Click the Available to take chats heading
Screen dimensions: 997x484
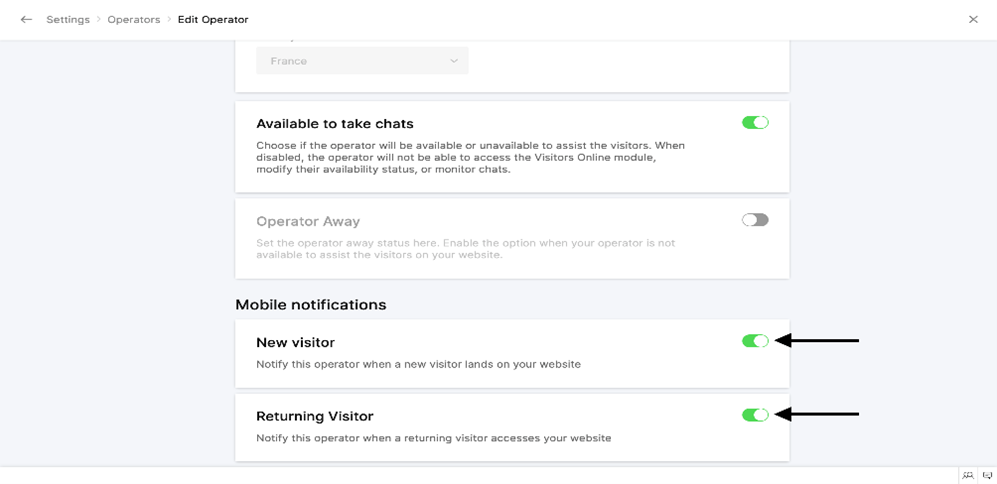point(334,124)
